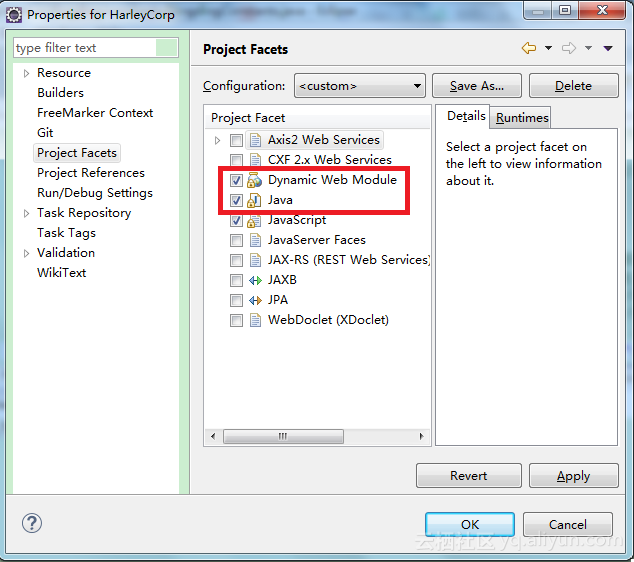Click the CXF 2.x Web Services facet icon
Image resolution: width=634 pixels, height=562 pixels.
[x=255, y=160]
